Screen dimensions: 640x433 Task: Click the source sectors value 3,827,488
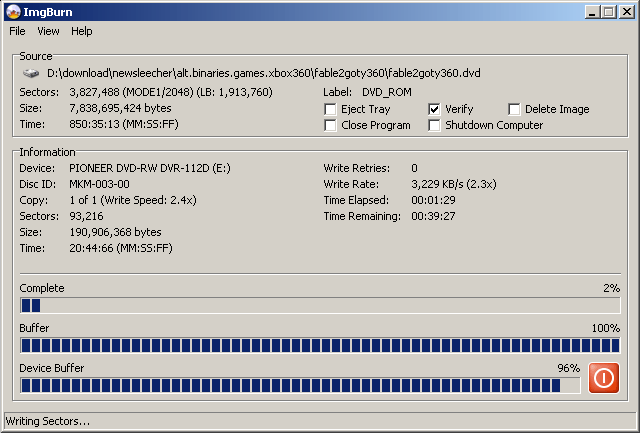pyautogui.click(x=171, y=92)
